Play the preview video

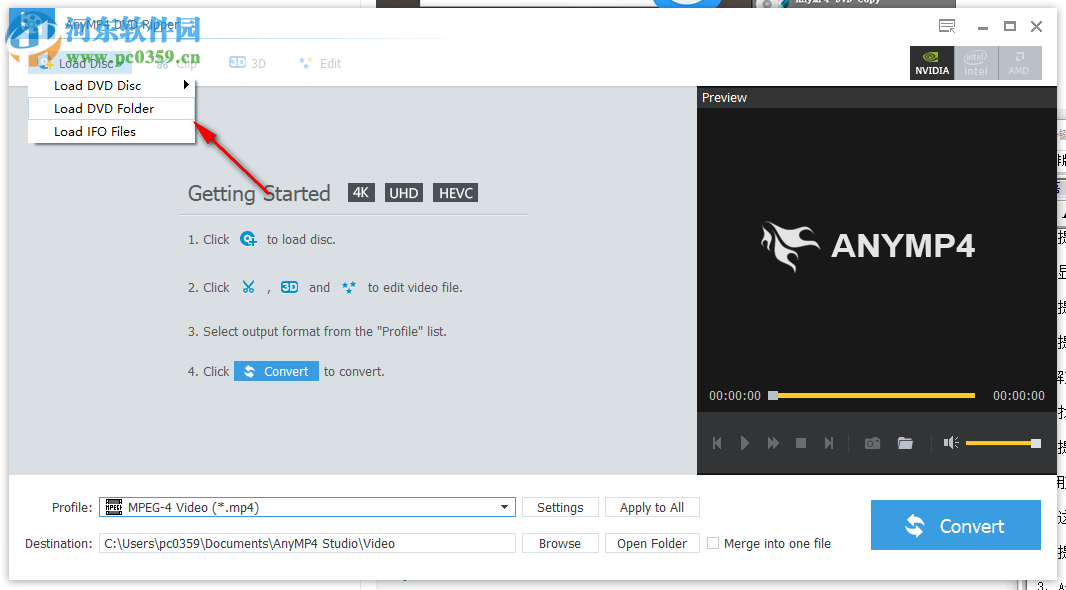744,443
